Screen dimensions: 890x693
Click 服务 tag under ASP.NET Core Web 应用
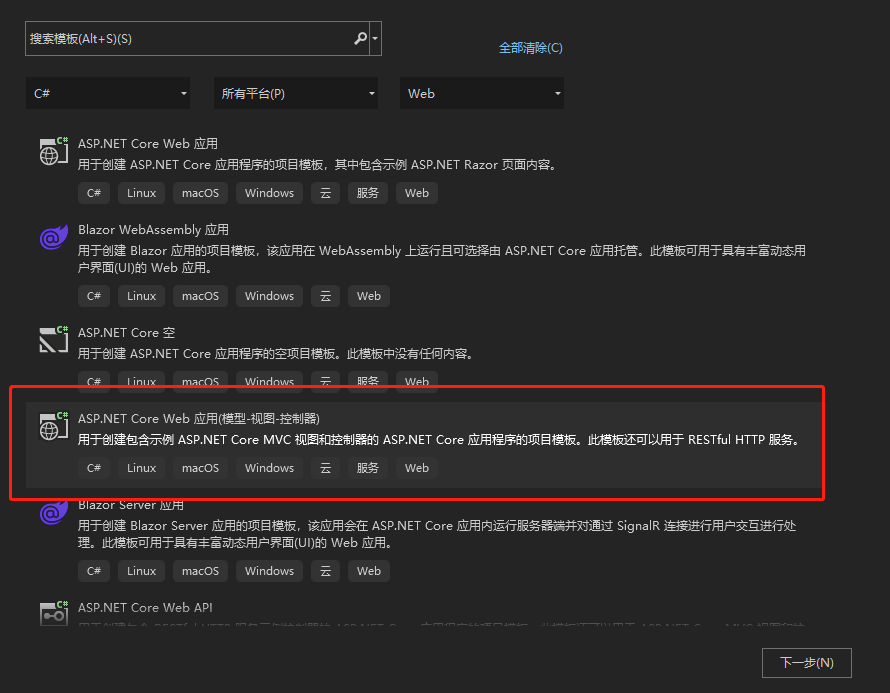tap(367, 193)
